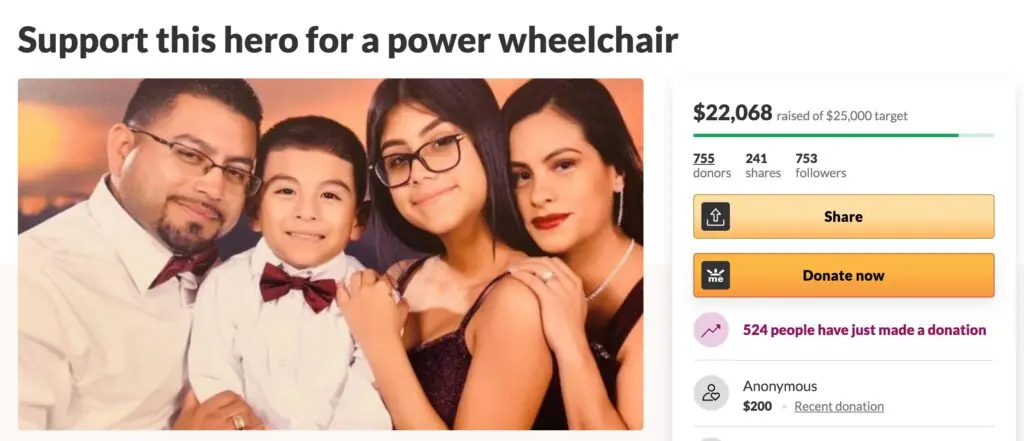Click the share upload icon
Image resolution: width=1024 pixels, height=441 pixels.
(x=715, y=216)
